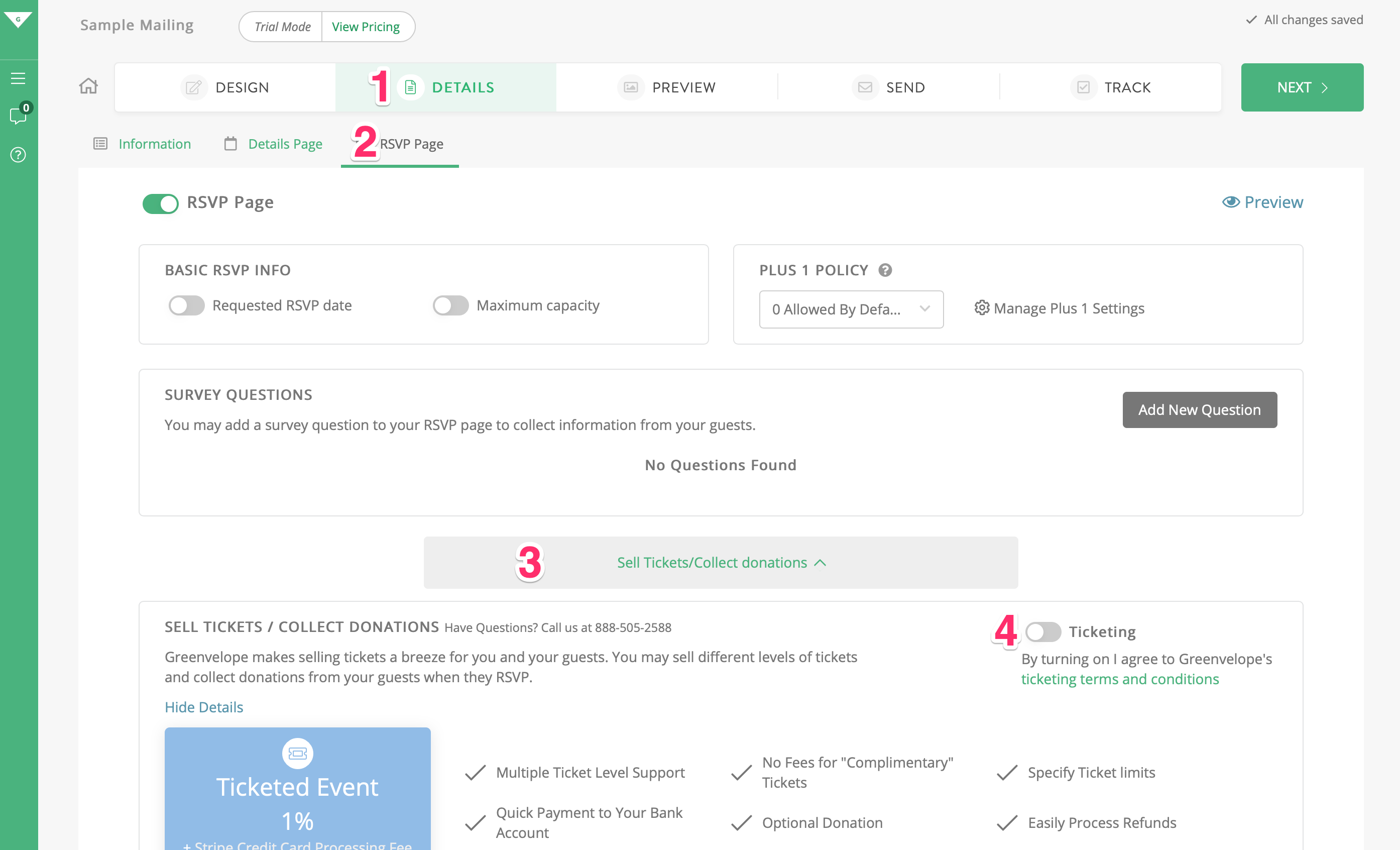The image size is (1400, 850).
Task: Click Hide Details link
Action: click(x=204, y=707)
